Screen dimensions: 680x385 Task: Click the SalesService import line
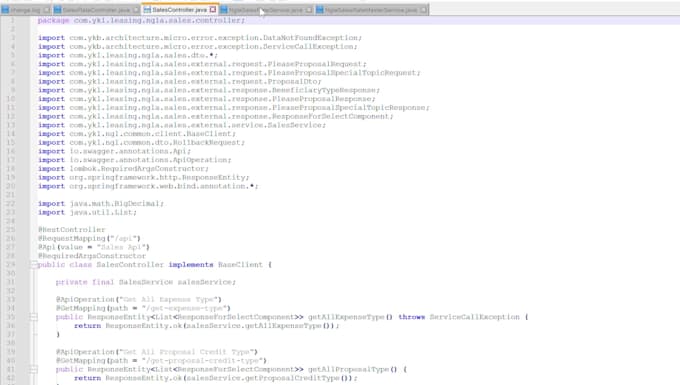tap(182, 125)
